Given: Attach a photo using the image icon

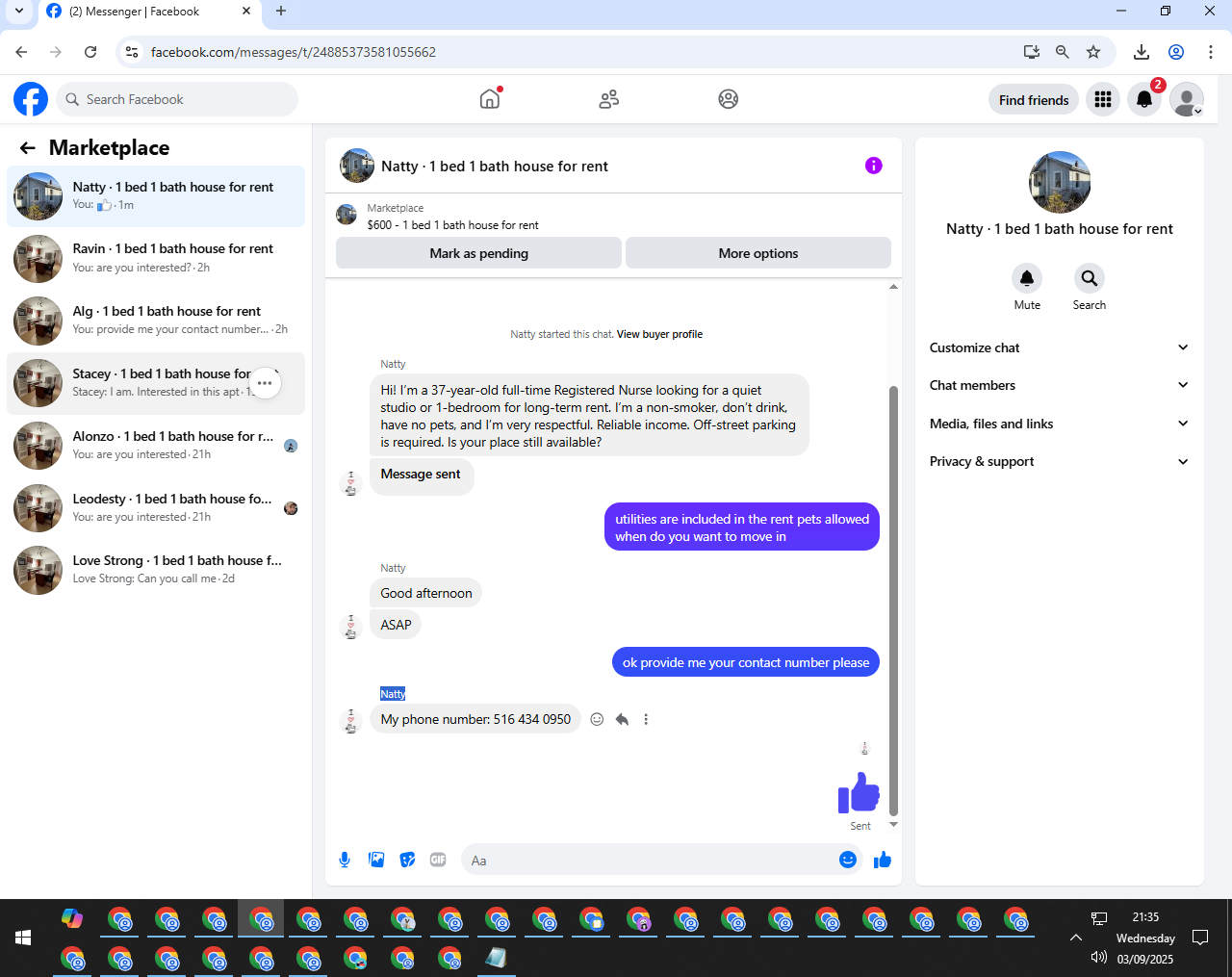Looking at the screenshot, I should click(376, 860).
